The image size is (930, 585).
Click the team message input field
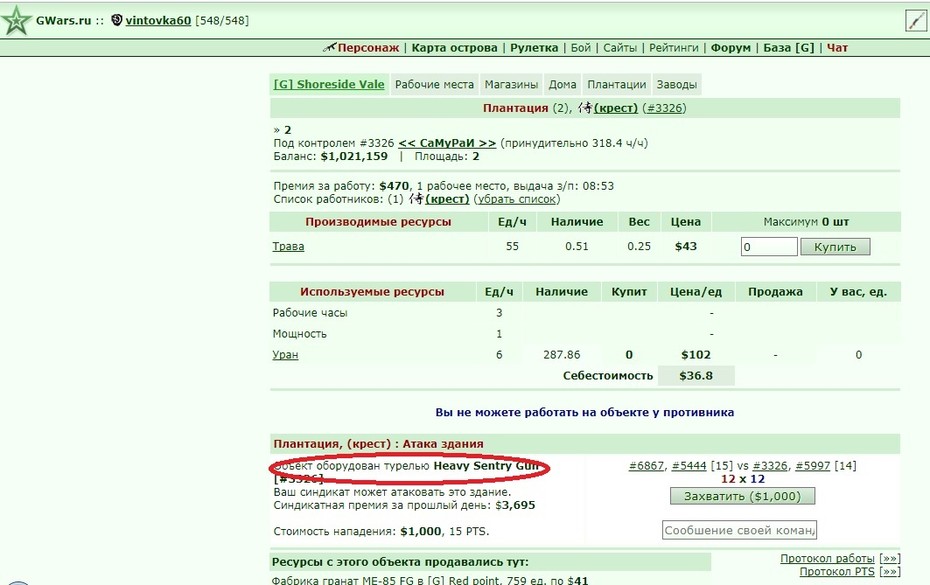(740, 530)
